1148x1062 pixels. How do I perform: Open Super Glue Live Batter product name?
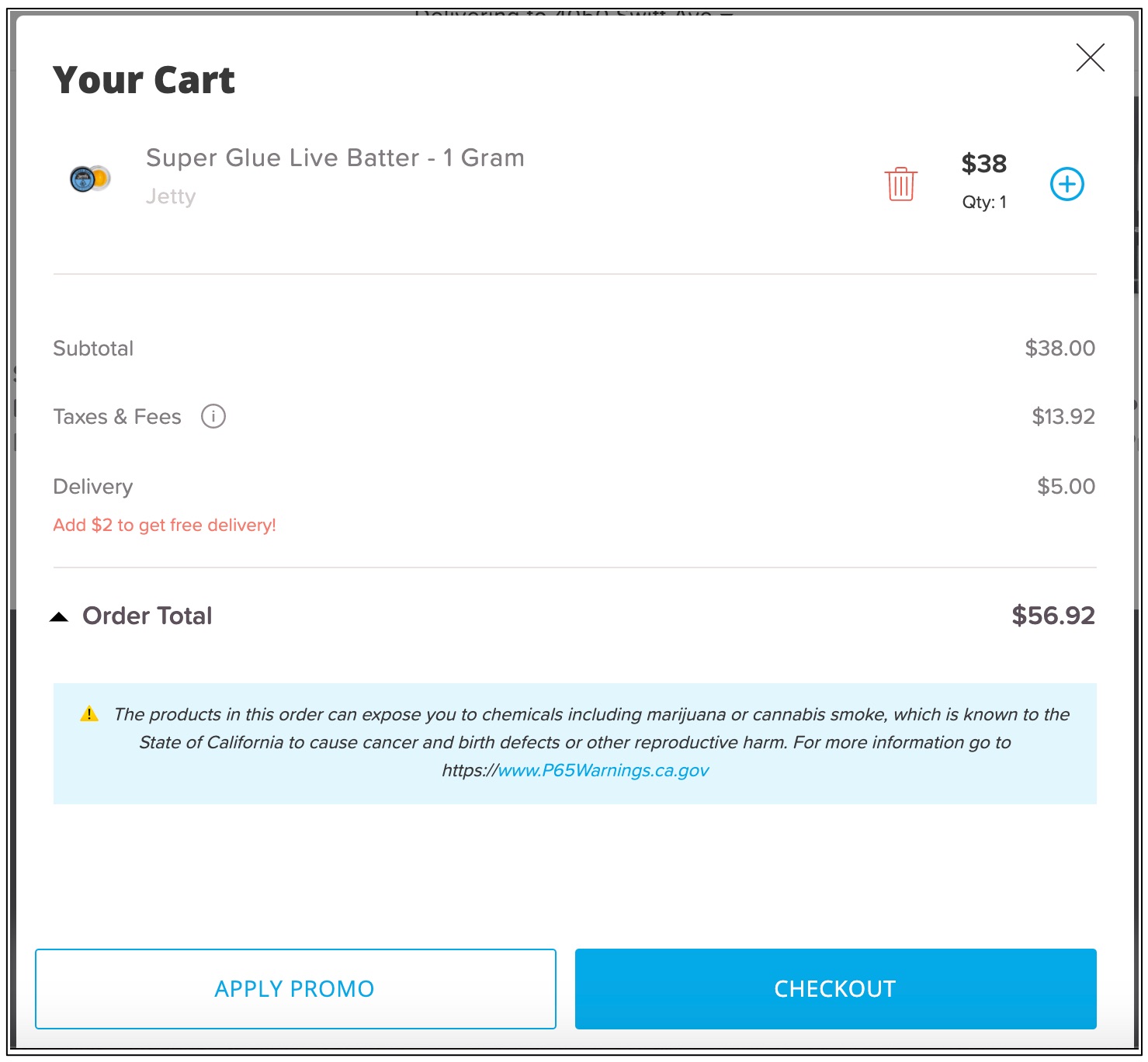pyautogui.click(x=335, y=158)
